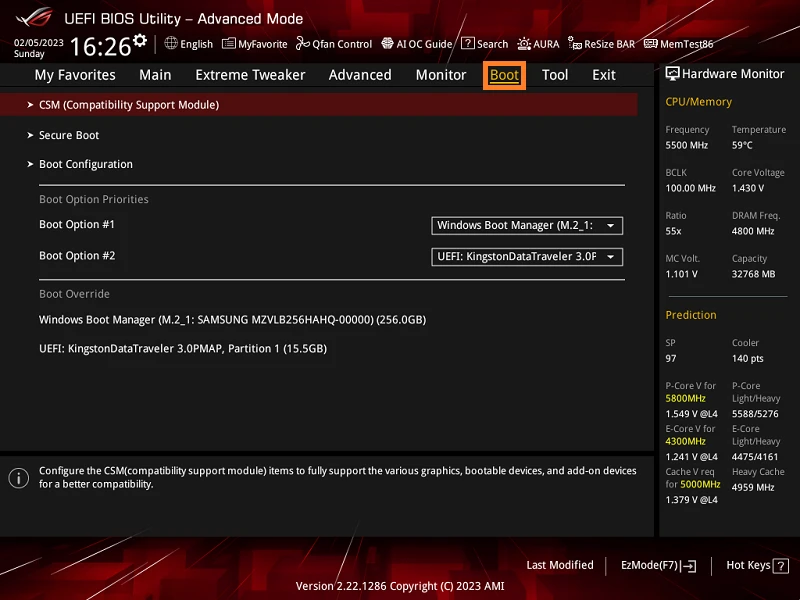This screenshot has width=800, height=600.
Task: Switch to EzMode(F7)
Action: (x=658, y=565)
